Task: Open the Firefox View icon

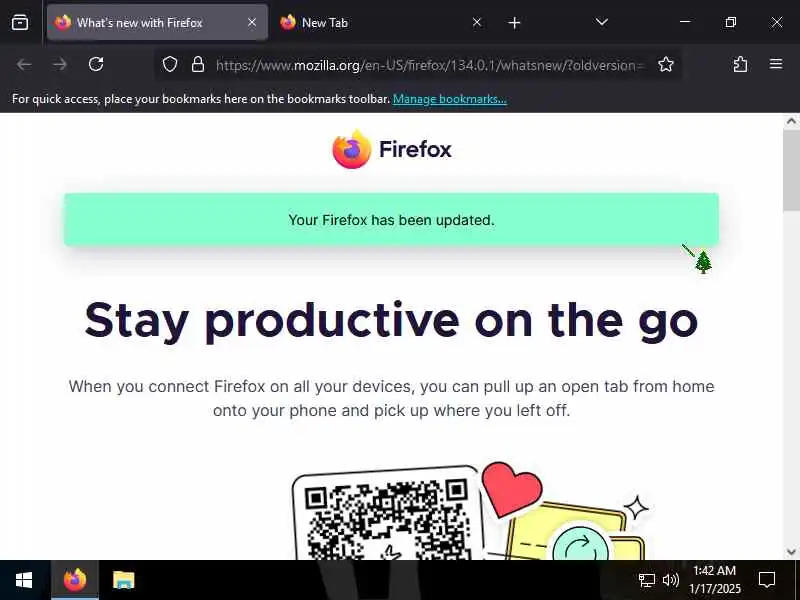Action: click(x=20, y=22)
